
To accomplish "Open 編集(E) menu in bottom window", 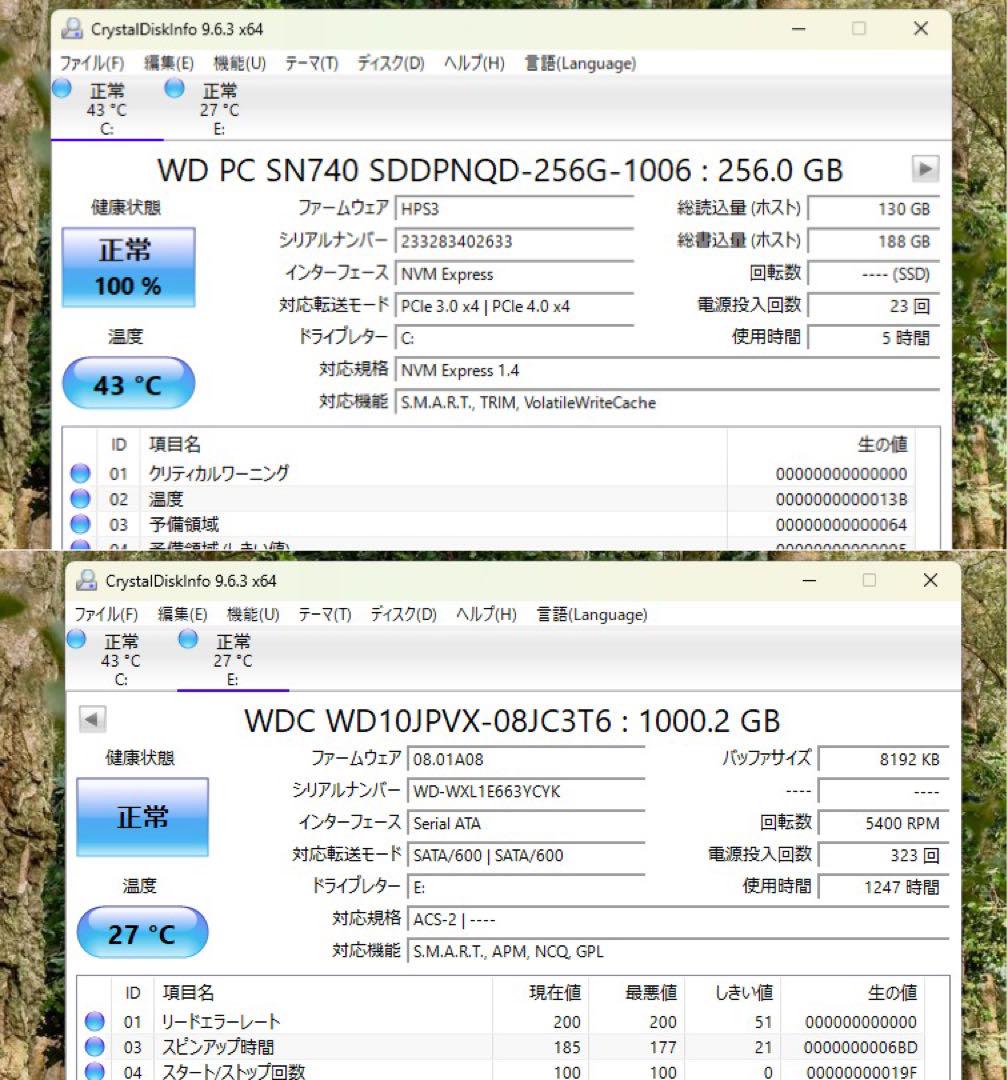I will tap(182, 614).
